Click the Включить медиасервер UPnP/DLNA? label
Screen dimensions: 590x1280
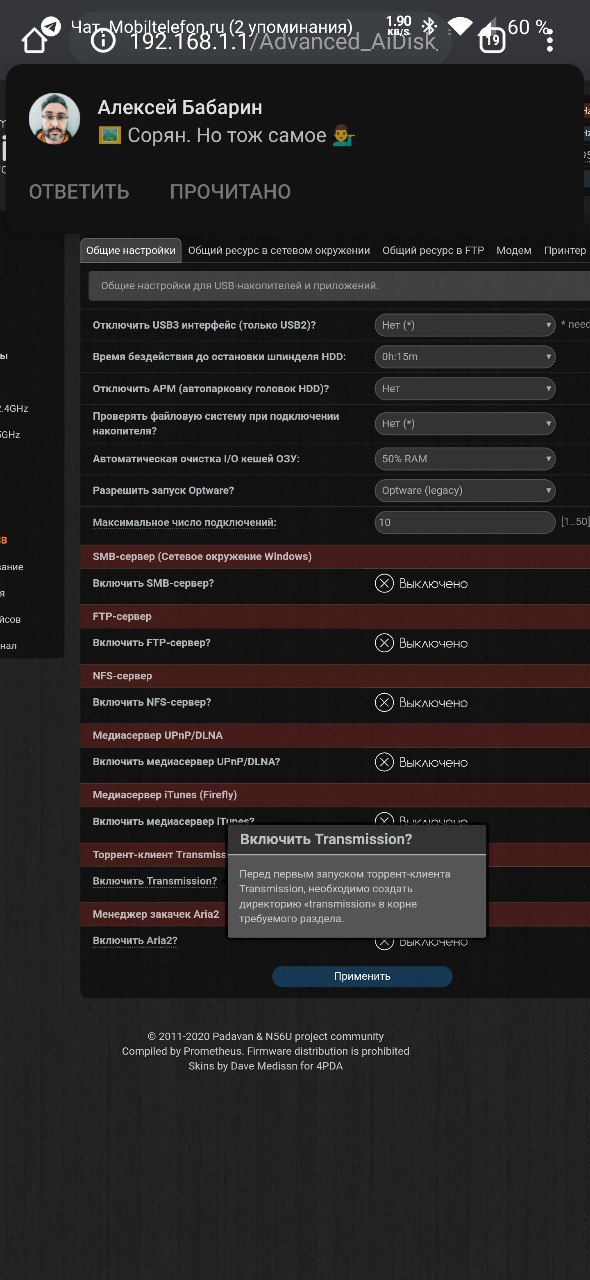(186, 762)
